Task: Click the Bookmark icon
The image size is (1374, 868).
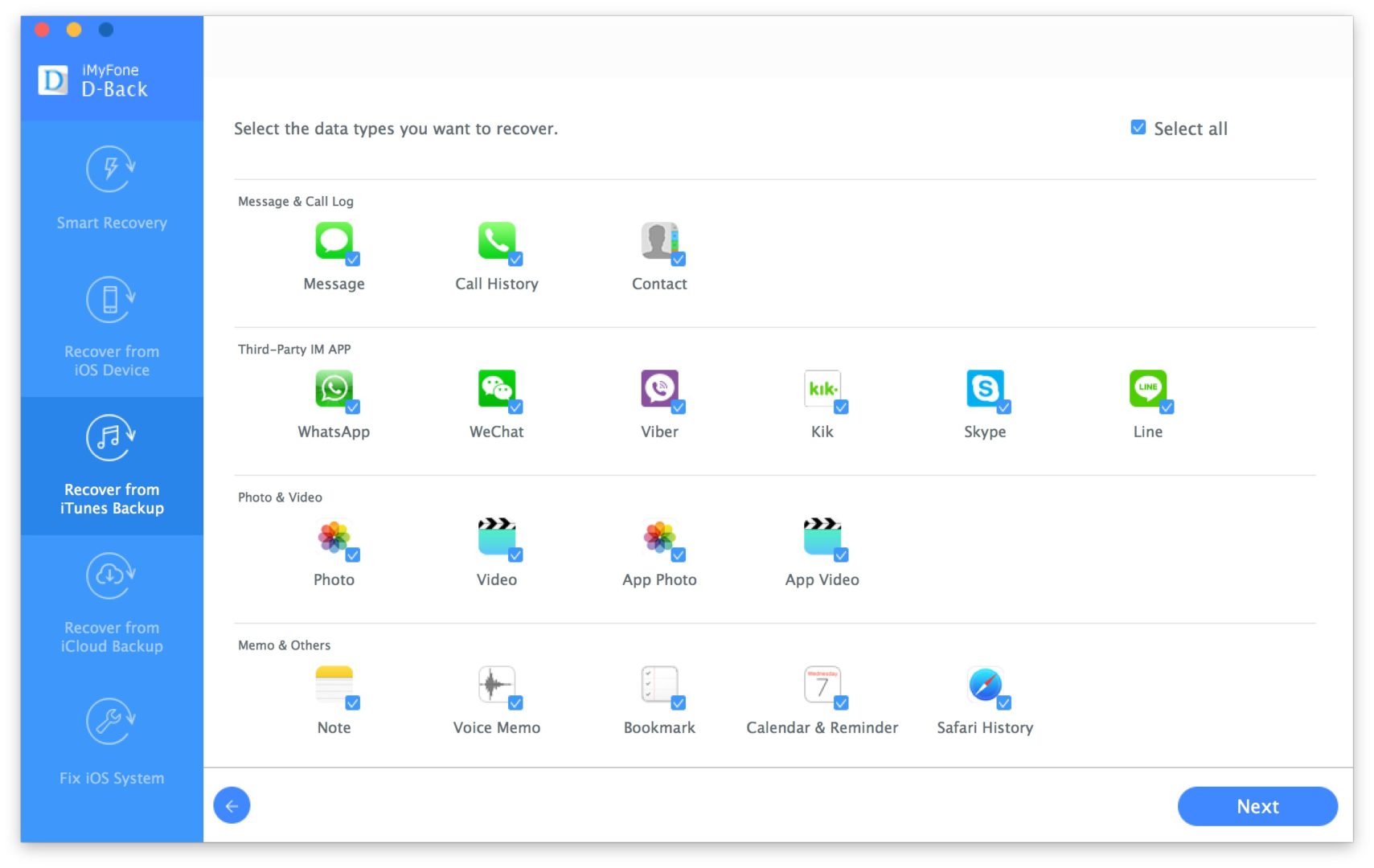Action: tap(659, 684)
